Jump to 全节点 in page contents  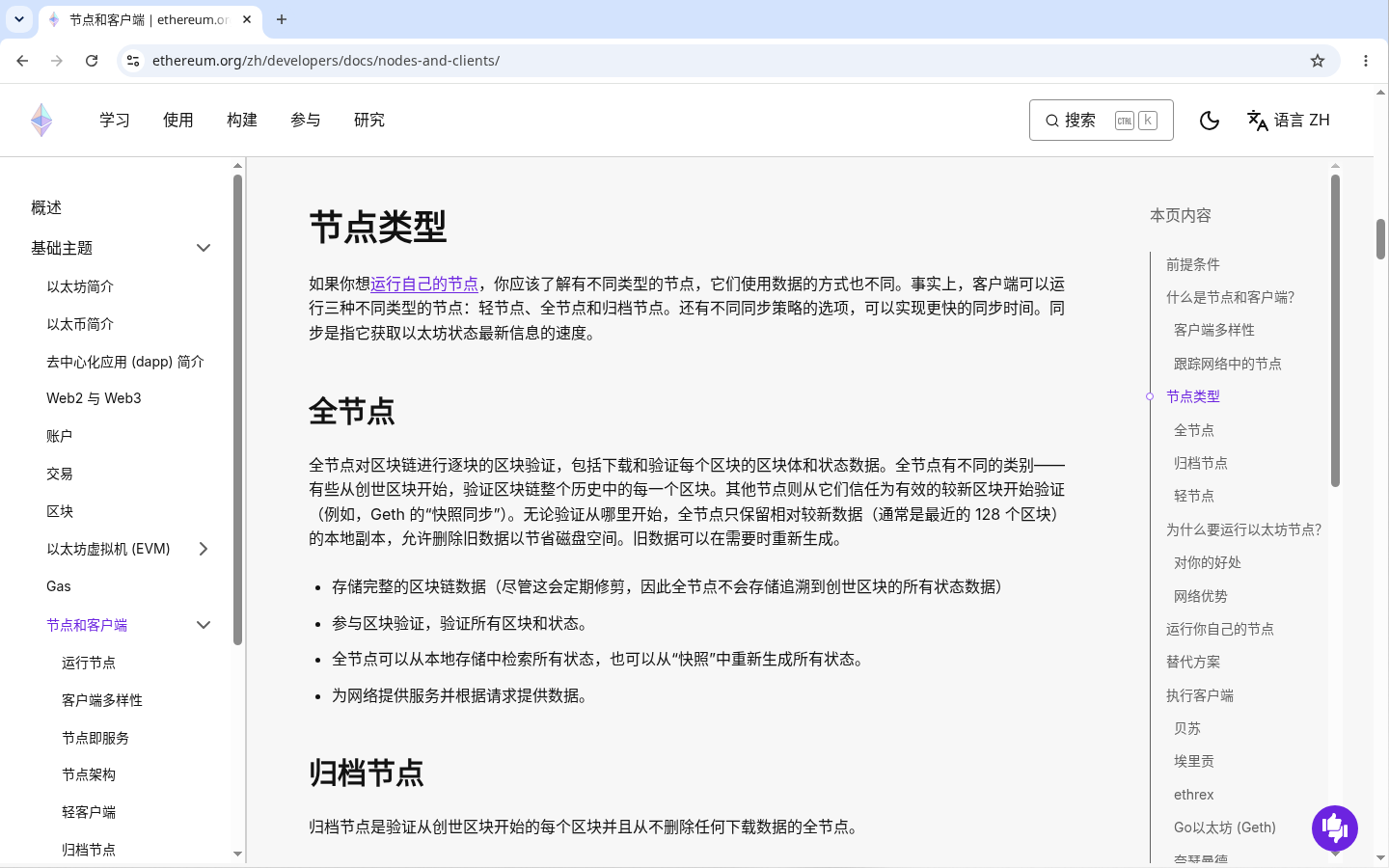click(x=1194, y=430)
